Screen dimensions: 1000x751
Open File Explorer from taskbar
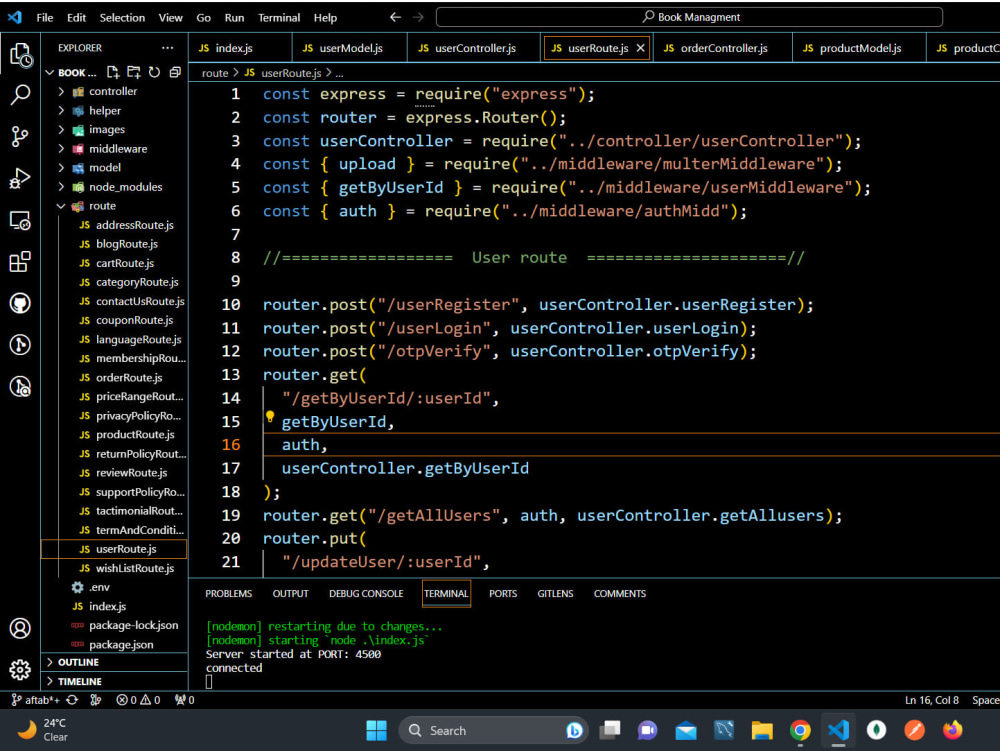[761, 731]
